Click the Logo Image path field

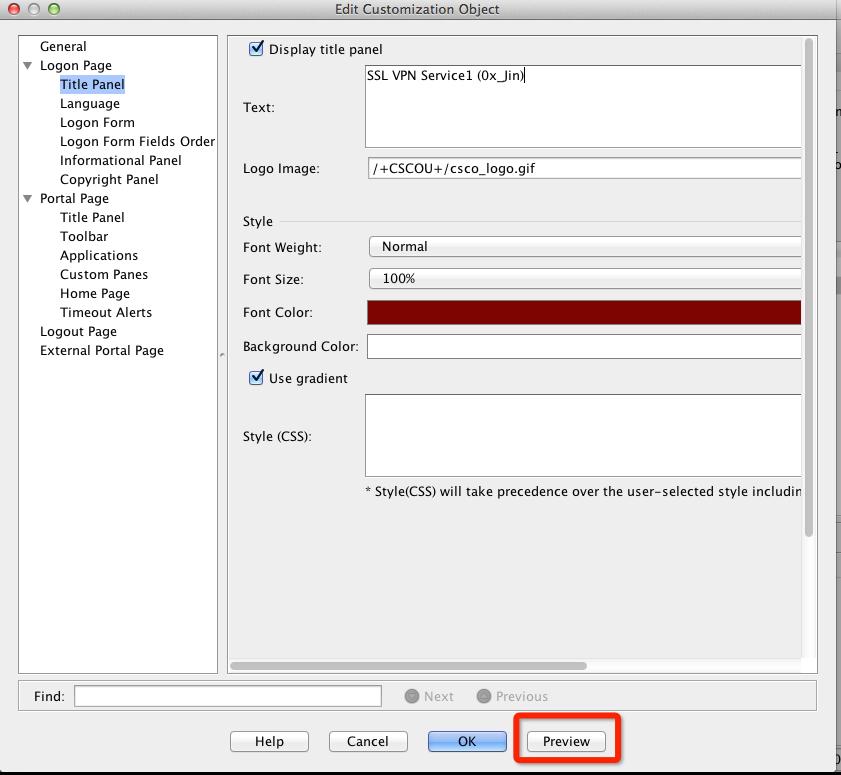584,168
